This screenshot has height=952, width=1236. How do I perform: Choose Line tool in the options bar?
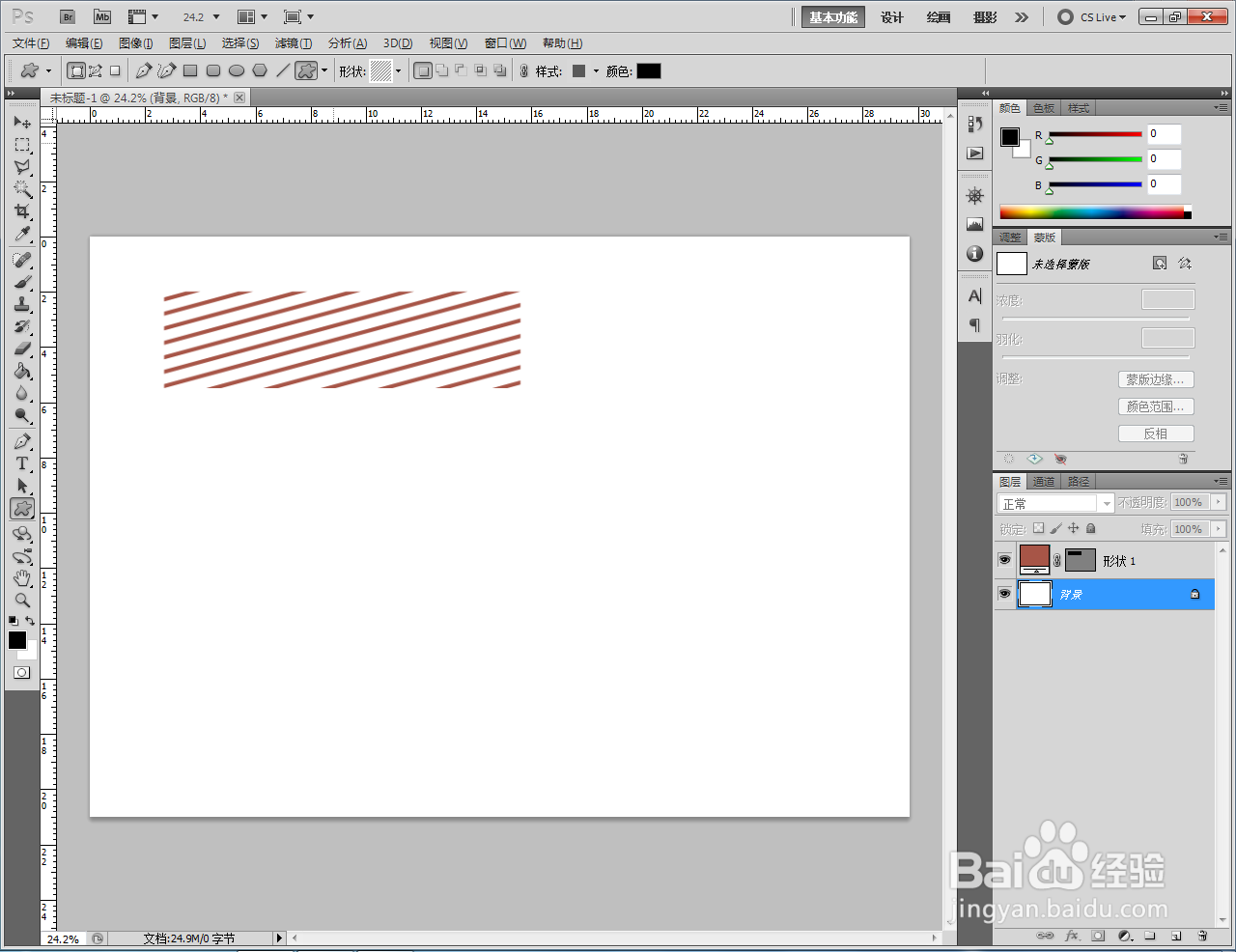pyautogui.click(x=283, y=70)
